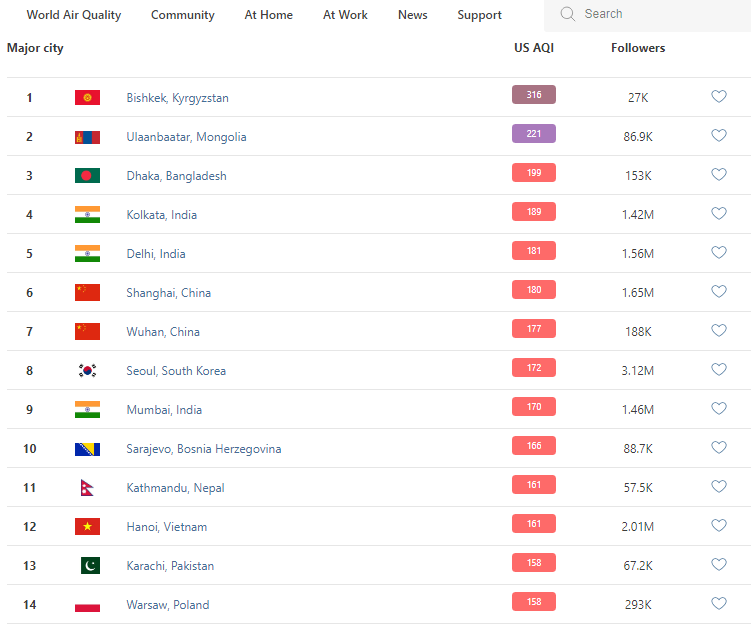
Task: Click the search magnifier icon
Action: coord(568,14)
